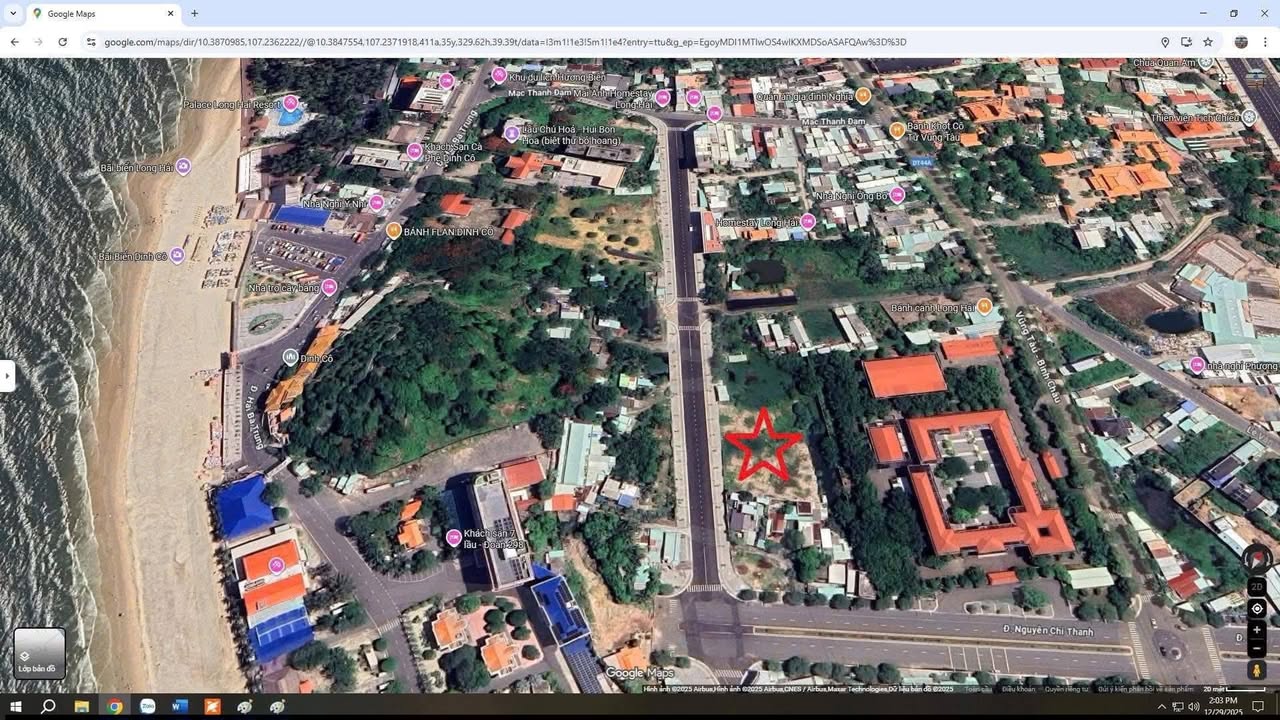Open Zalo from the taskbar
Screen dimensions: 1280x720
146,706
